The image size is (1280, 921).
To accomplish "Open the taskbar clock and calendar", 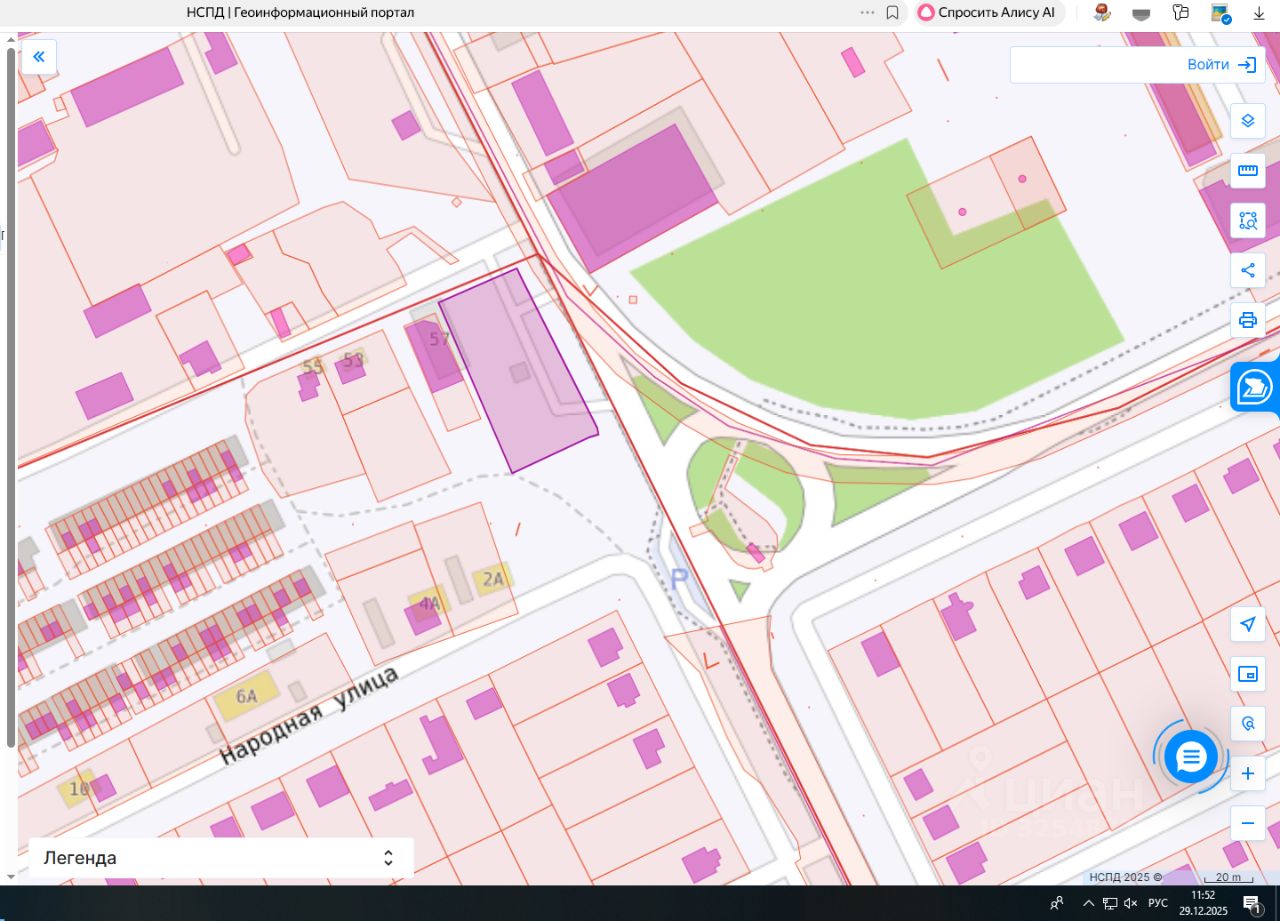I will coord(1204,904).
